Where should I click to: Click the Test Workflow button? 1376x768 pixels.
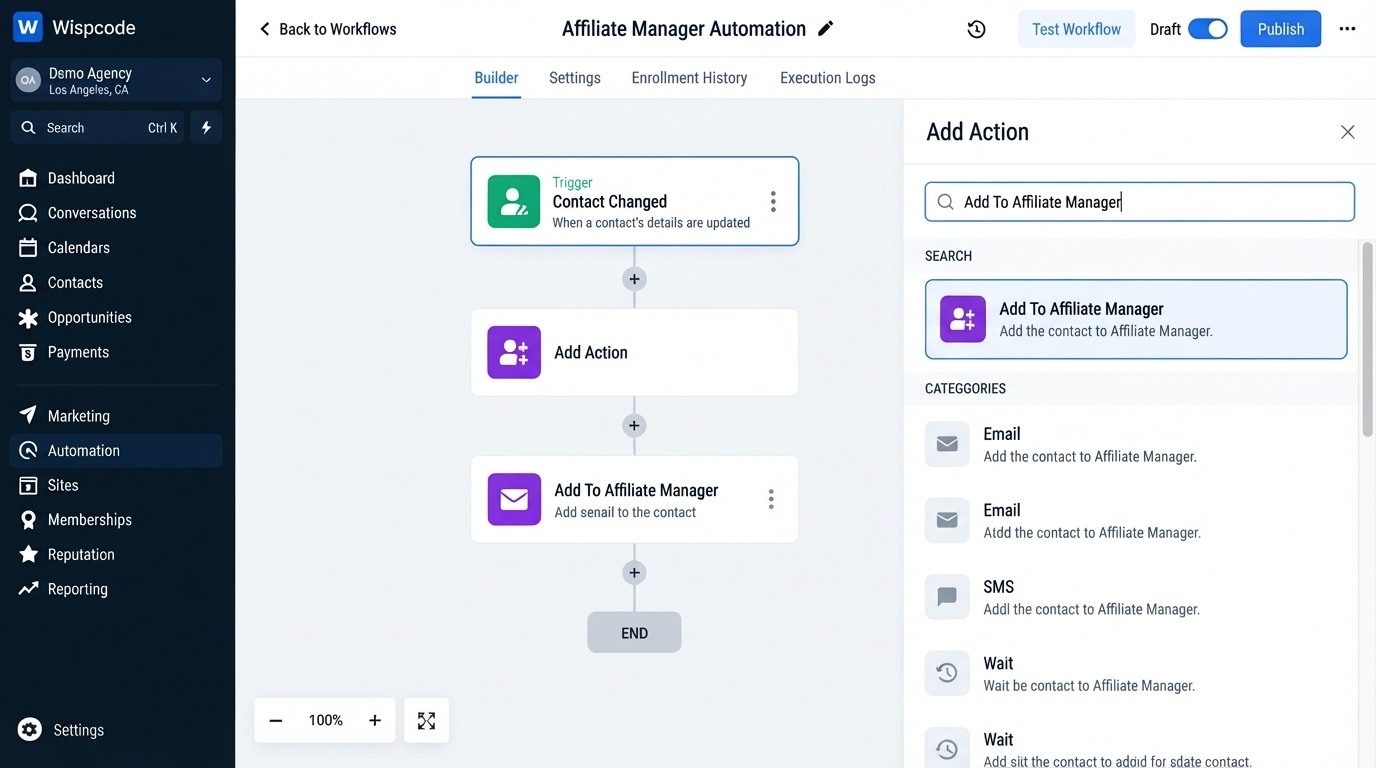1076,29
